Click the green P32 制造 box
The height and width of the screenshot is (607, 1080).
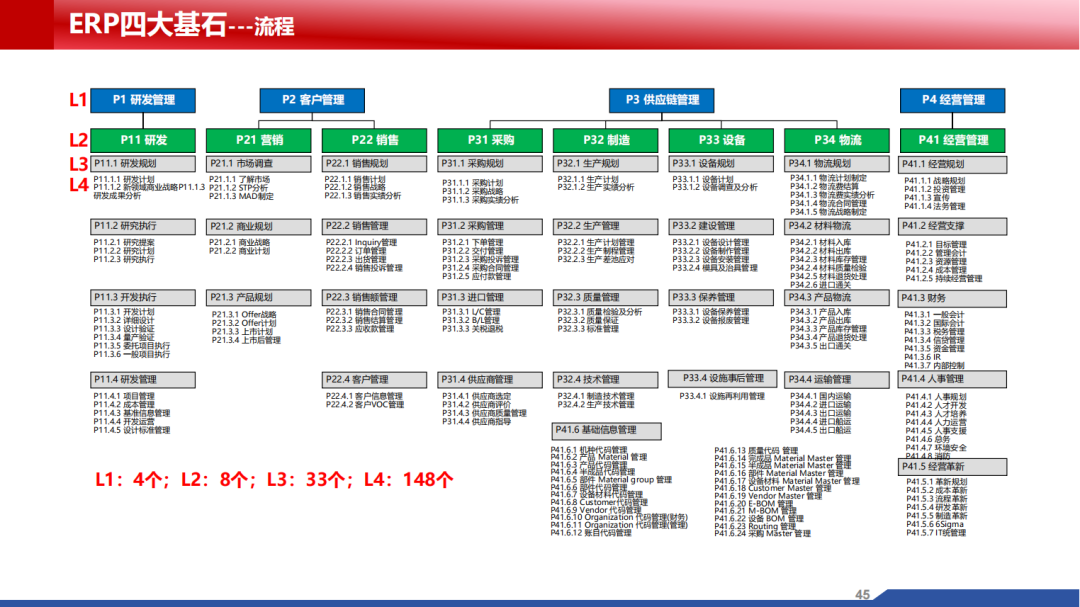pos(606,140)
